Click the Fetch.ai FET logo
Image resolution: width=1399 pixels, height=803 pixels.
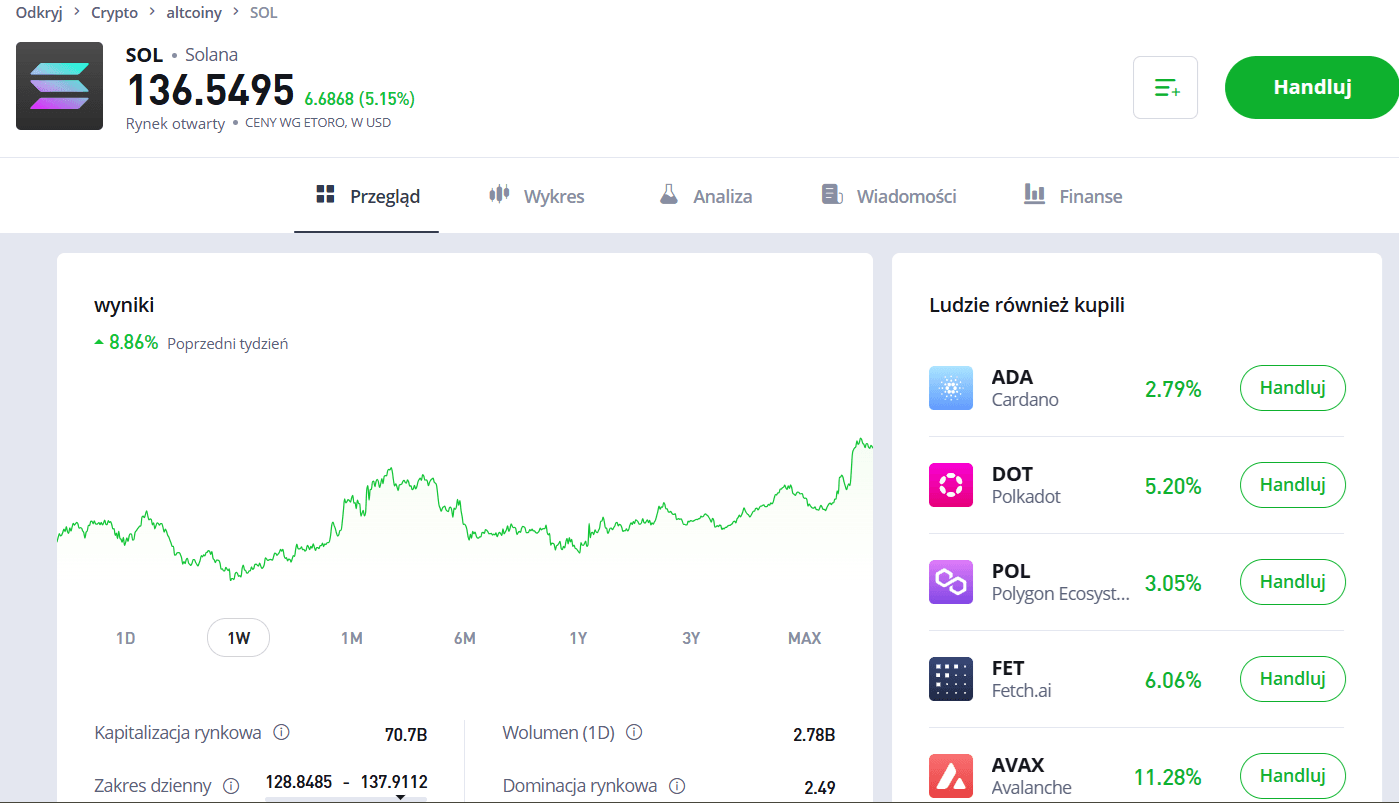(951, 679)
